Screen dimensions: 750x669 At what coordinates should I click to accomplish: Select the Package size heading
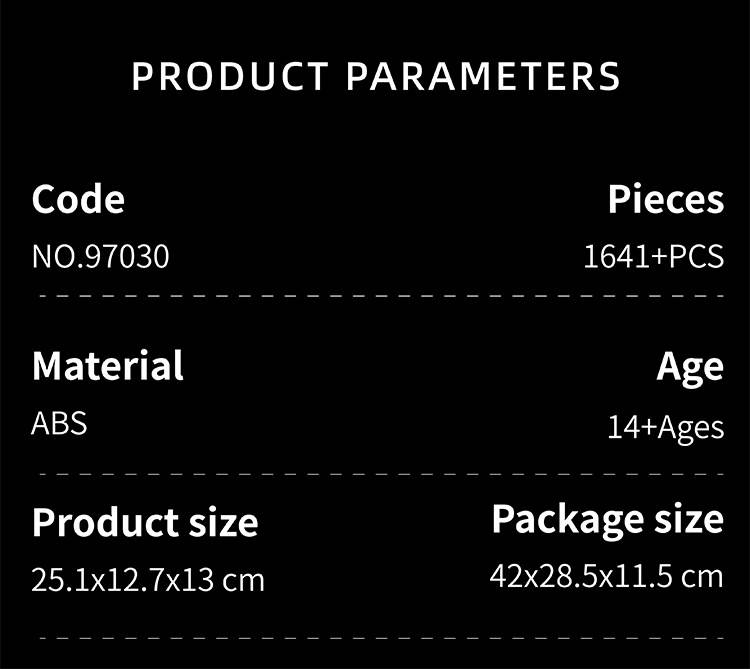[607, 519]
